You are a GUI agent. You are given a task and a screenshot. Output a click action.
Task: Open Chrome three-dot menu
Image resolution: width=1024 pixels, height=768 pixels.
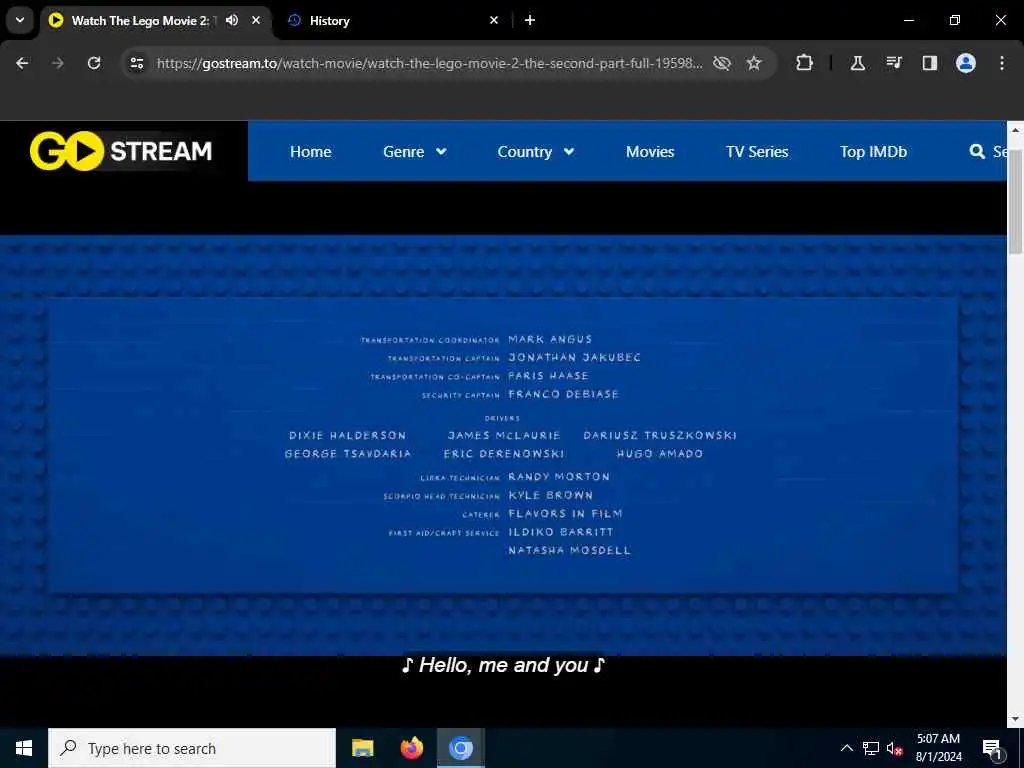tap(1002, 63)
